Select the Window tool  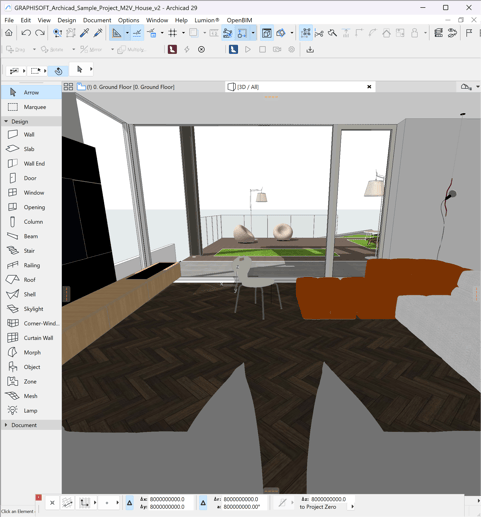pyautogui.click(x=31, y=192)
